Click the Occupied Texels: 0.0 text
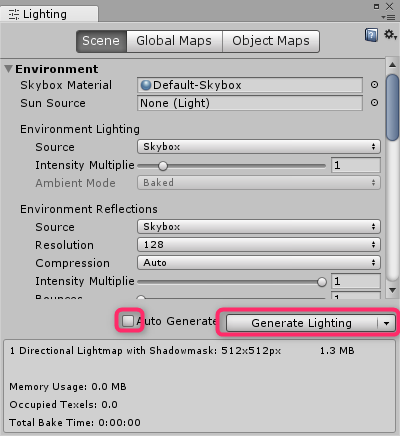This screenshot has height=436, width=400. pyautogui.click(x=63, y=405)
